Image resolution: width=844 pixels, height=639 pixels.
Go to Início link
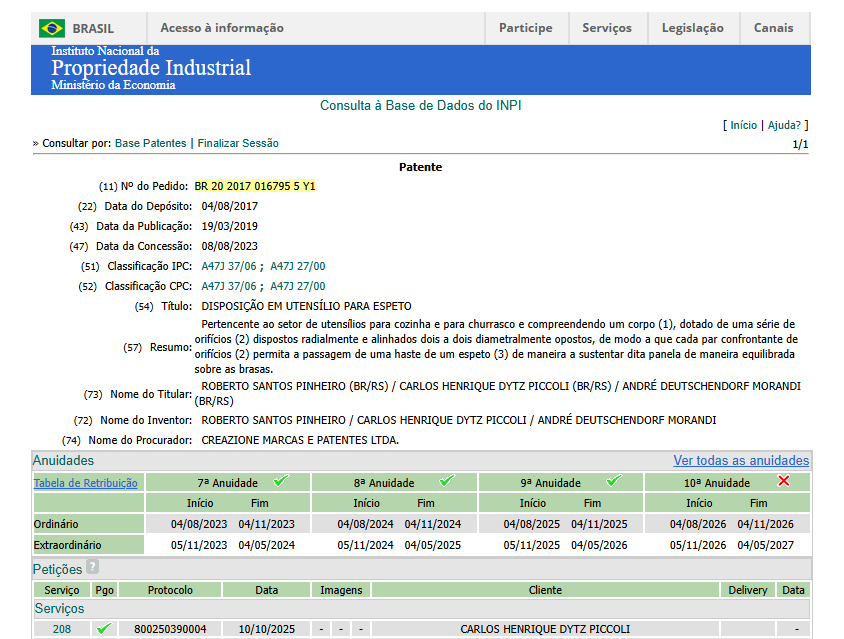743,125
